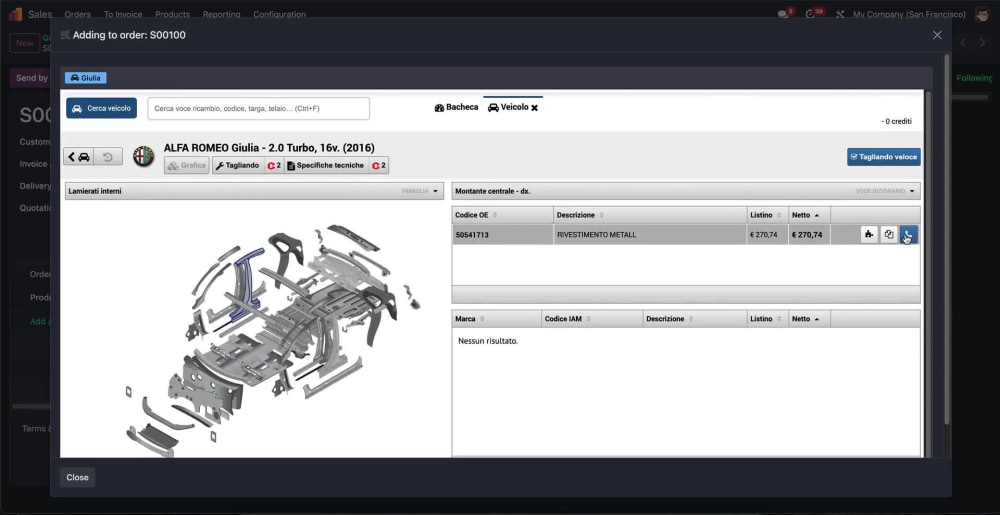Open the Products menu behind the dialog

pyautogui.click(x=172, y=14)
